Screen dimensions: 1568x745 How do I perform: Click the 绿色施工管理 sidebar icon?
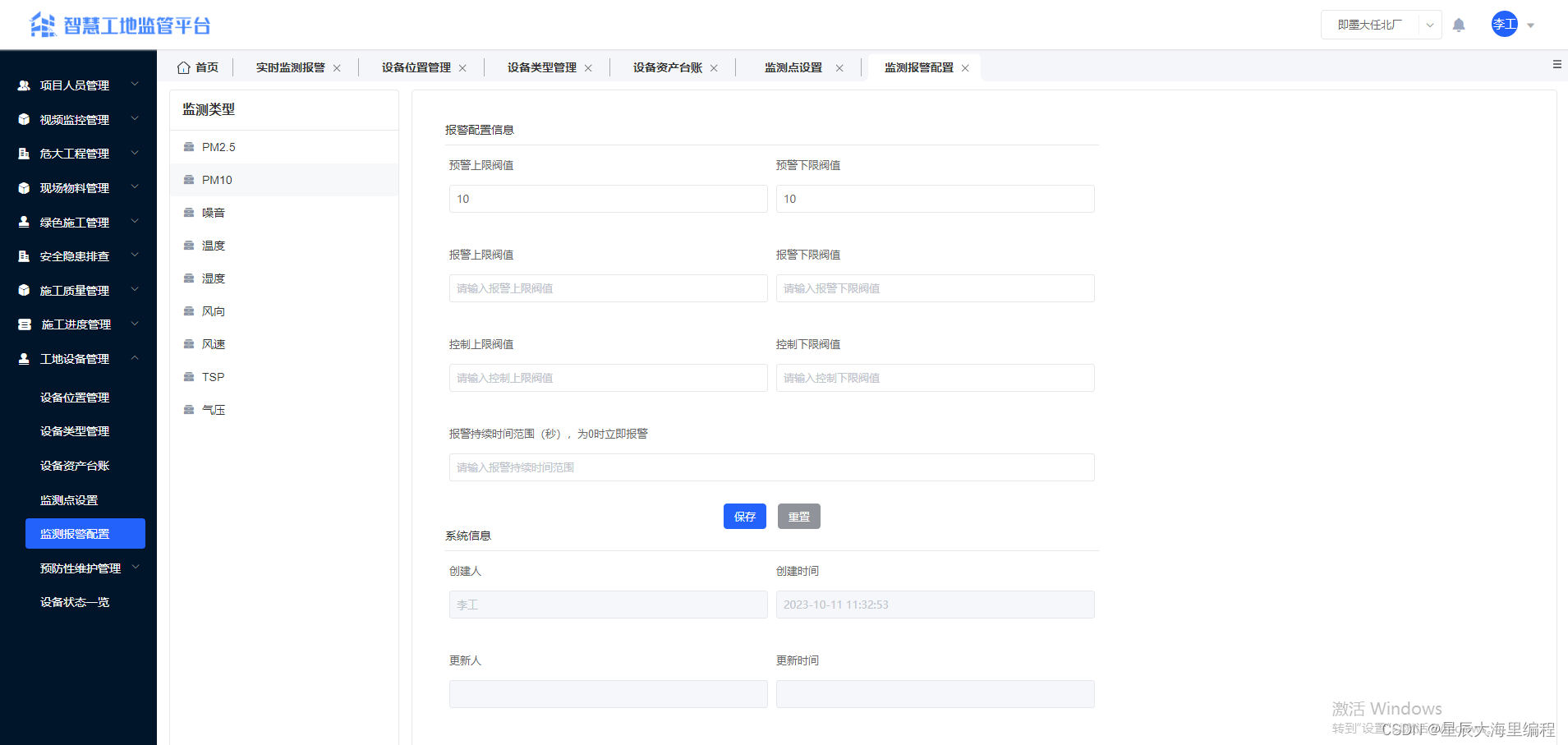click(24, 222)
